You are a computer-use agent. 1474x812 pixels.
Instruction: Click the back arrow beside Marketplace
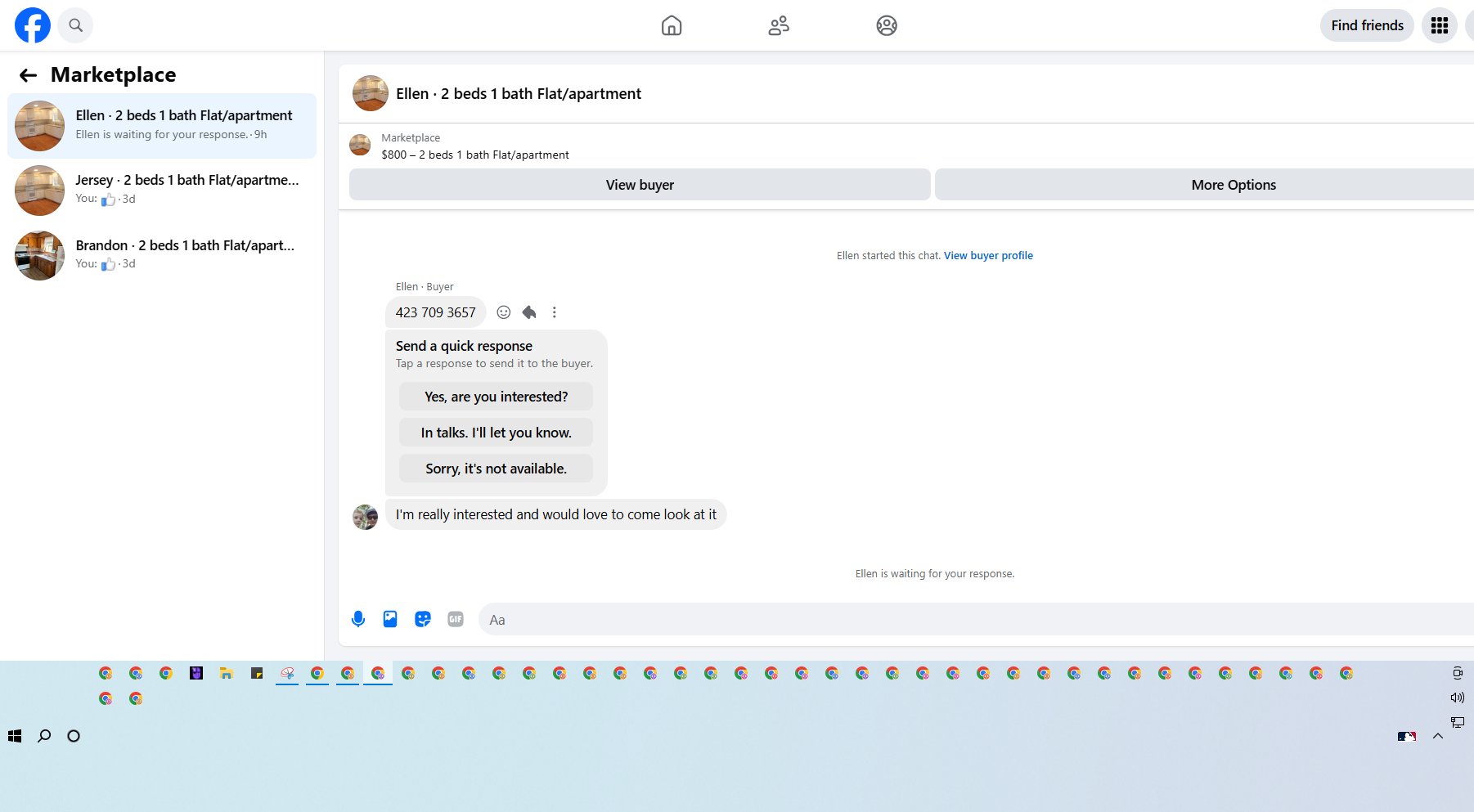pyautogui.click(x=29, y=75)
